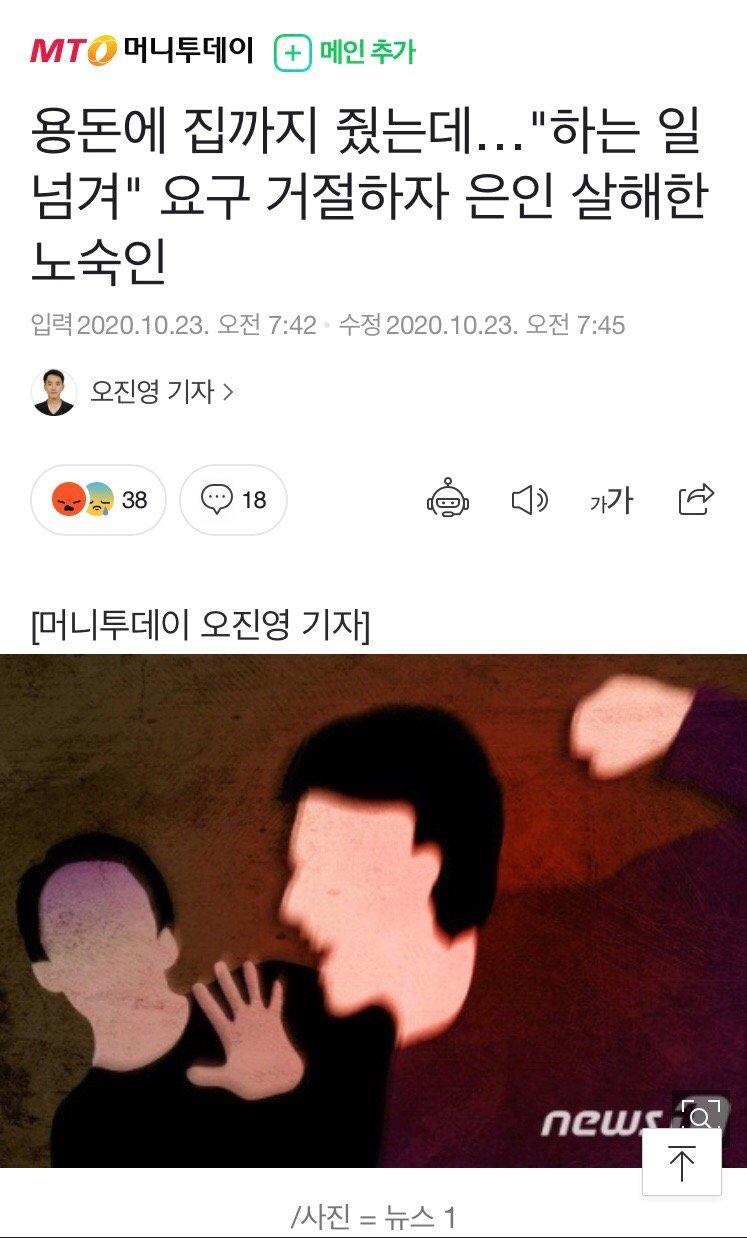Expand chevron next to 오진영 기자
This screenshot has height=1238, width=747.
pos(228,393)
